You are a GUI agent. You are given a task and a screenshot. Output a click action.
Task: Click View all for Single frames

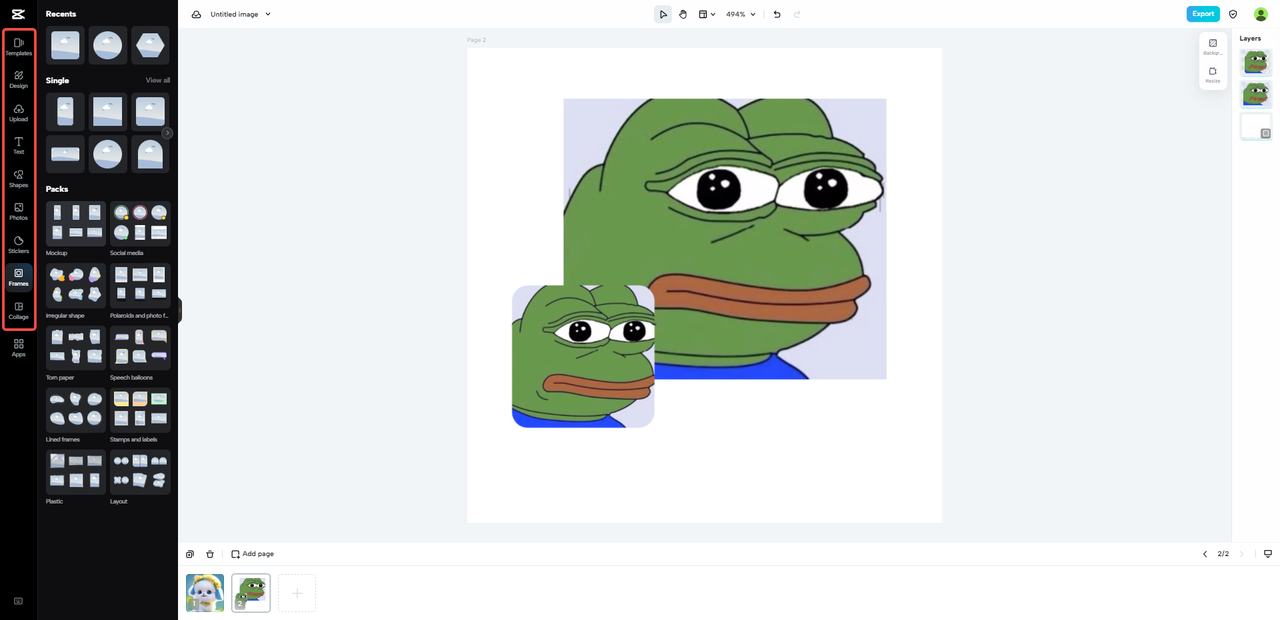158,80
